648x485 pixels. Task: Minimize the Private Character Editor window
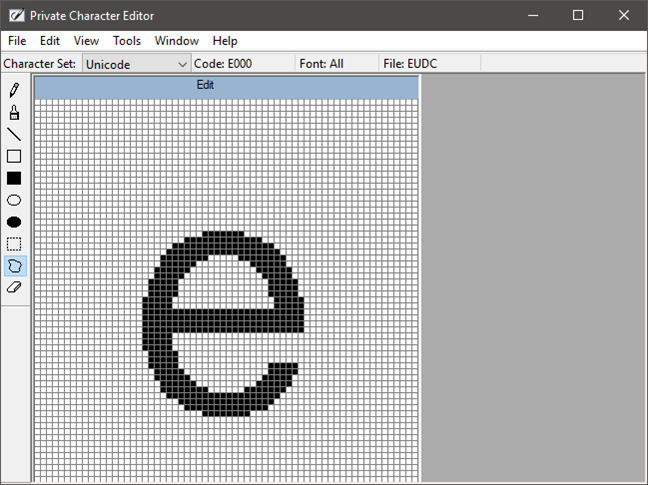coord(533,16)
